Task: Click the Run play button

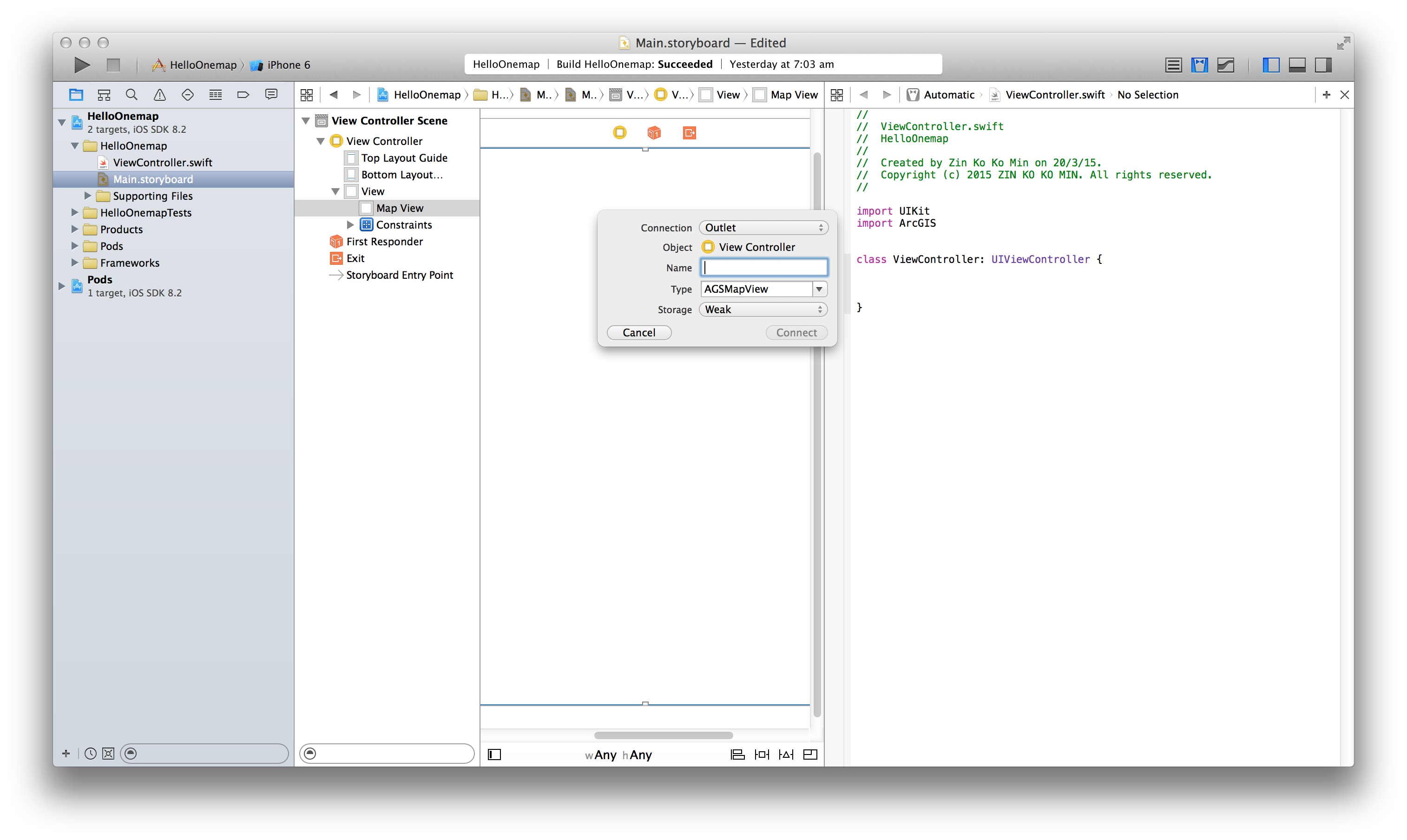Action: click(82, 65)
